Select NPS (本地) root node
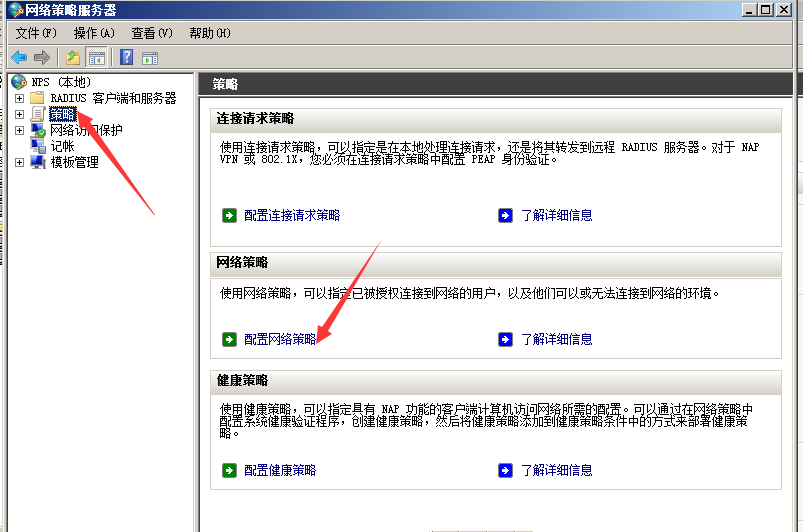This screenshot has height=532, width=803. pyautogui.click(x=61, y=82)
